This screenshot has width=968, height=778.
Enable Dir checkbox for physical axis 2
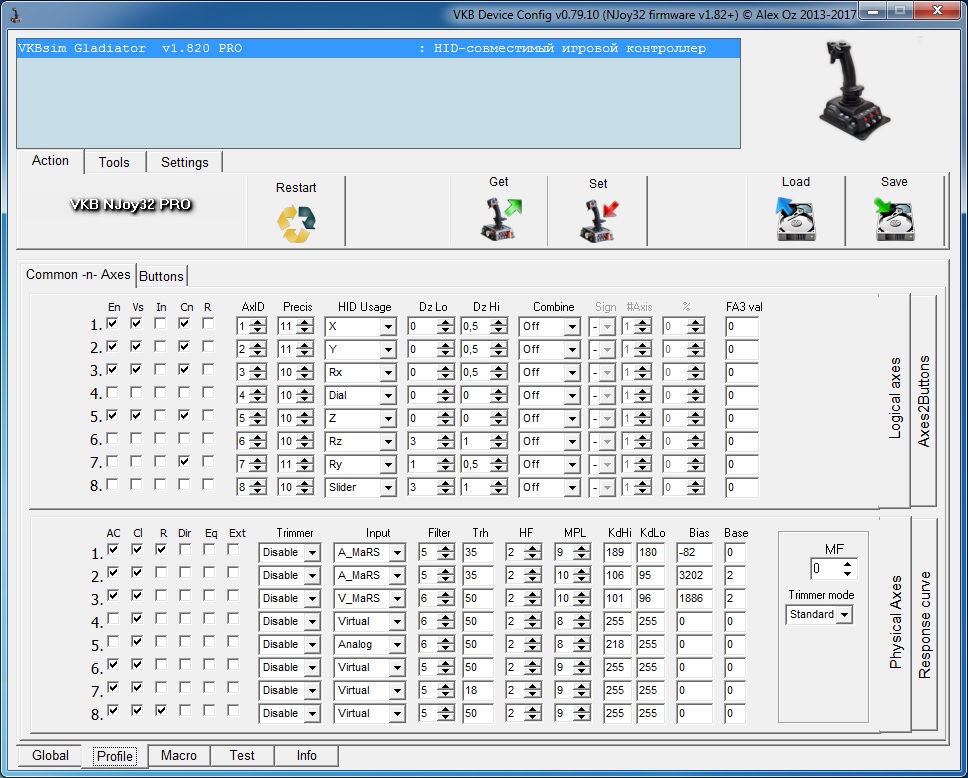point(185,572)
